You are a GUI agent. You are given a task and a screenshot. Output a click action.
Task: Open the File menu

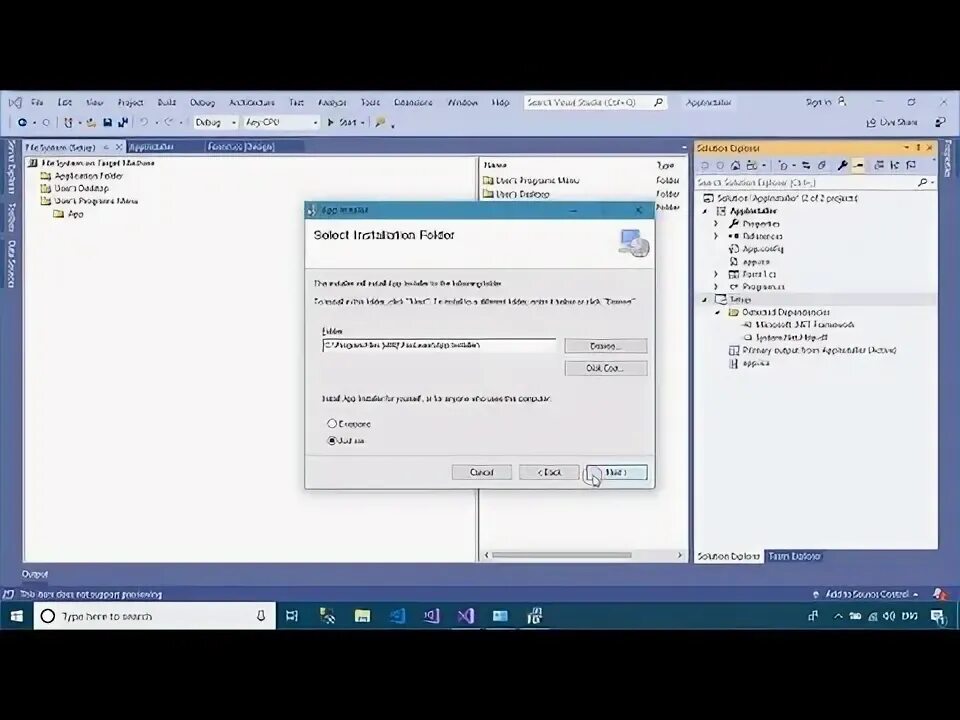37,102
